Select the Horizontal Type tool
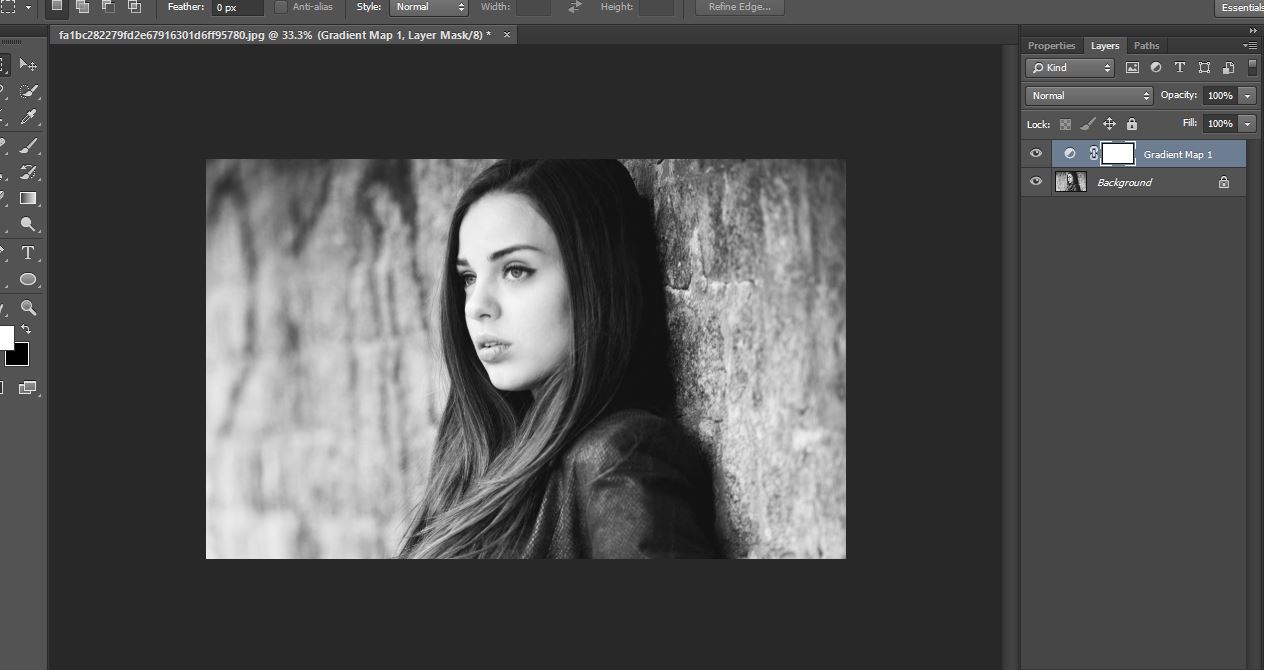 [28, 252]
